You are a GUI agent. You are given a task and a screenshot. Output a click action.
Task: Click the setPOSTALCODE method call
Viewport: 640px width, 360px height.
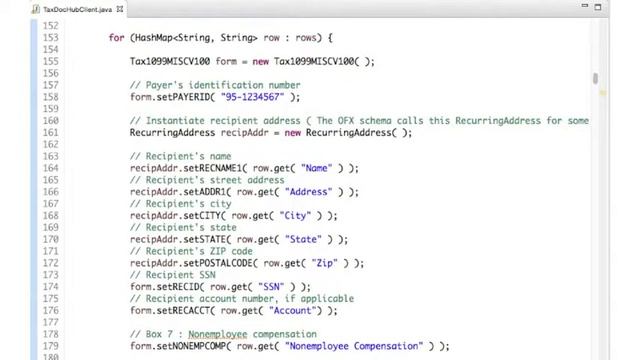point(218,263)
